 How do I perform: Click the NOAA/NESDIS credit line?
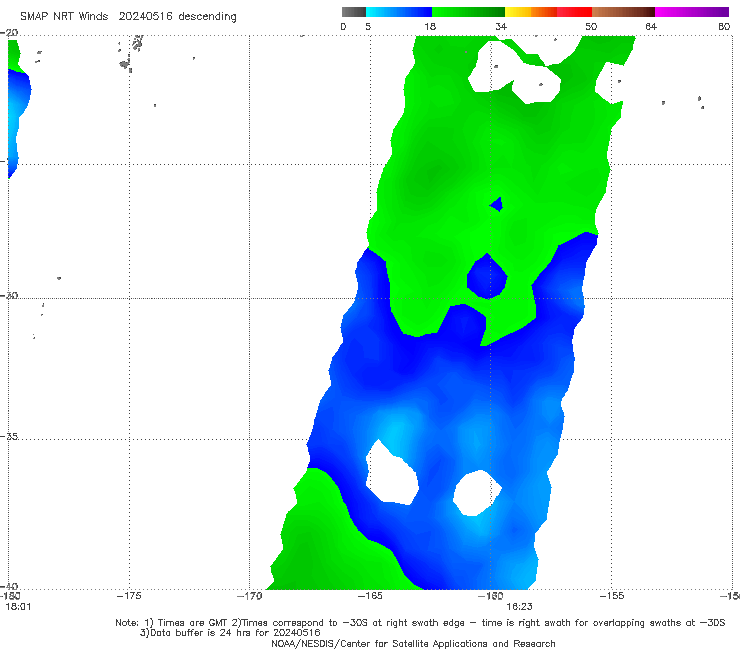[413, 644]
